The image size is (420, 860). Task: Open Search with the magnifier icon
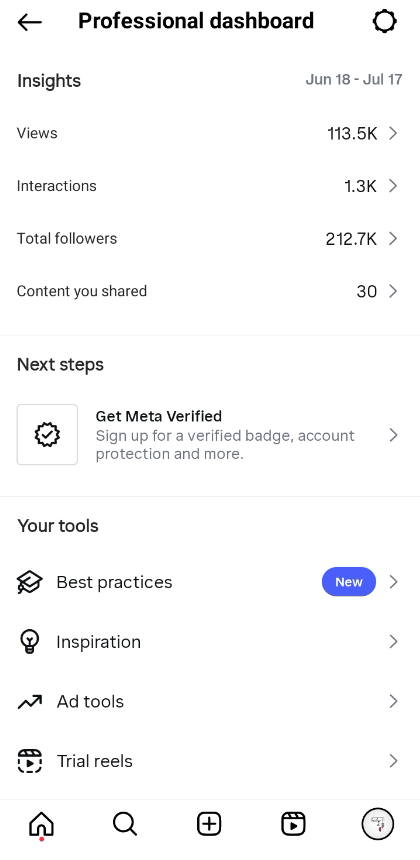pyautogui.click(x=125, y=824)
